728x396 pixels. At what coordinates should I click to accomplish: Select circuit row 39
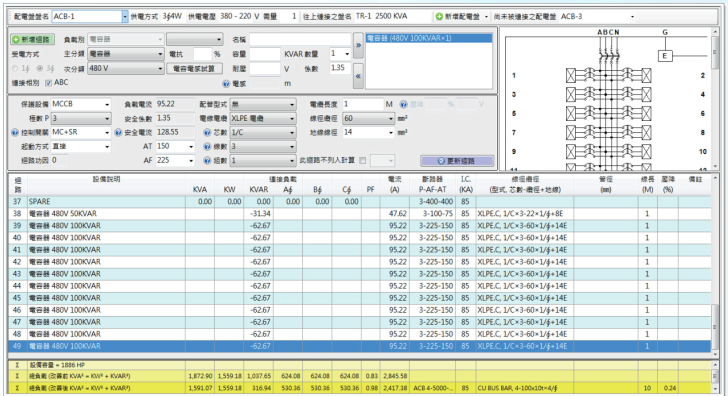click(359, 226)
